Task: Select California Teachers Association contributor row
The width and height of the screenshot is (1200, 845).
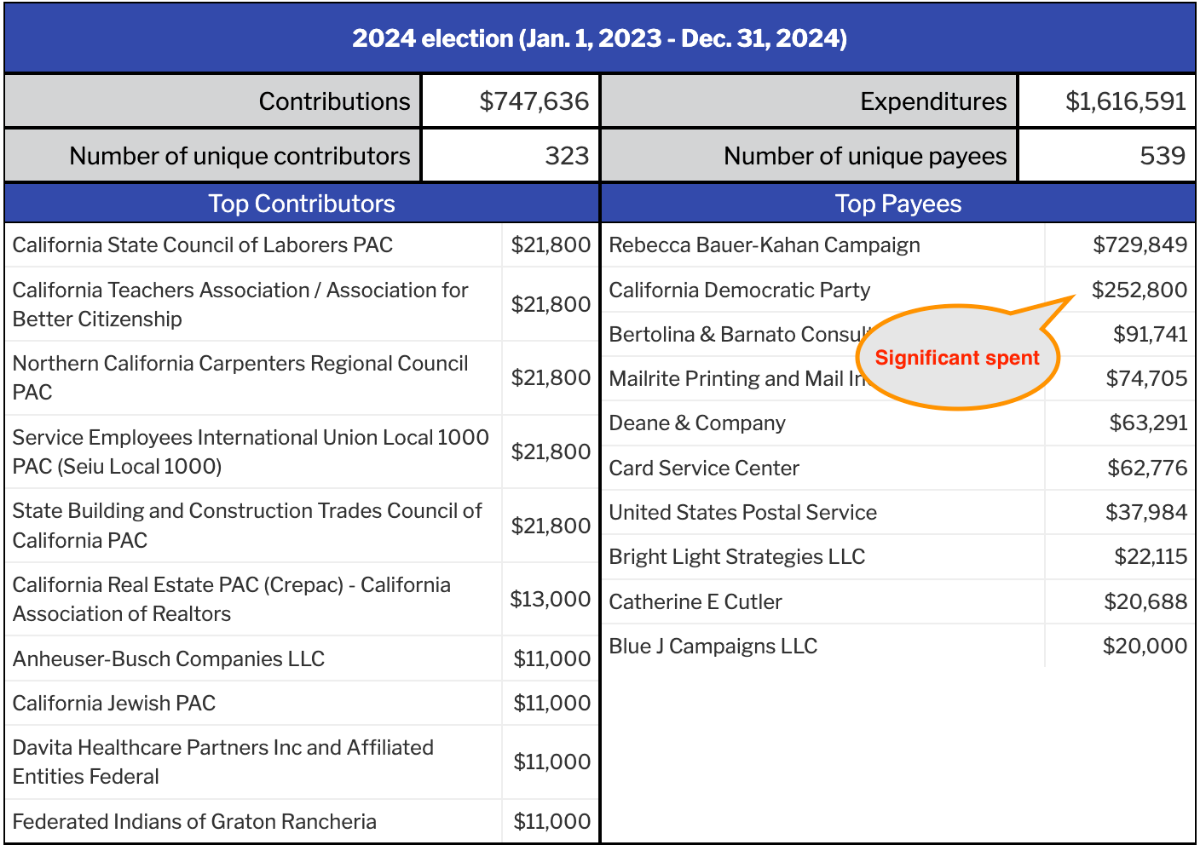Action: coord(240,304)
